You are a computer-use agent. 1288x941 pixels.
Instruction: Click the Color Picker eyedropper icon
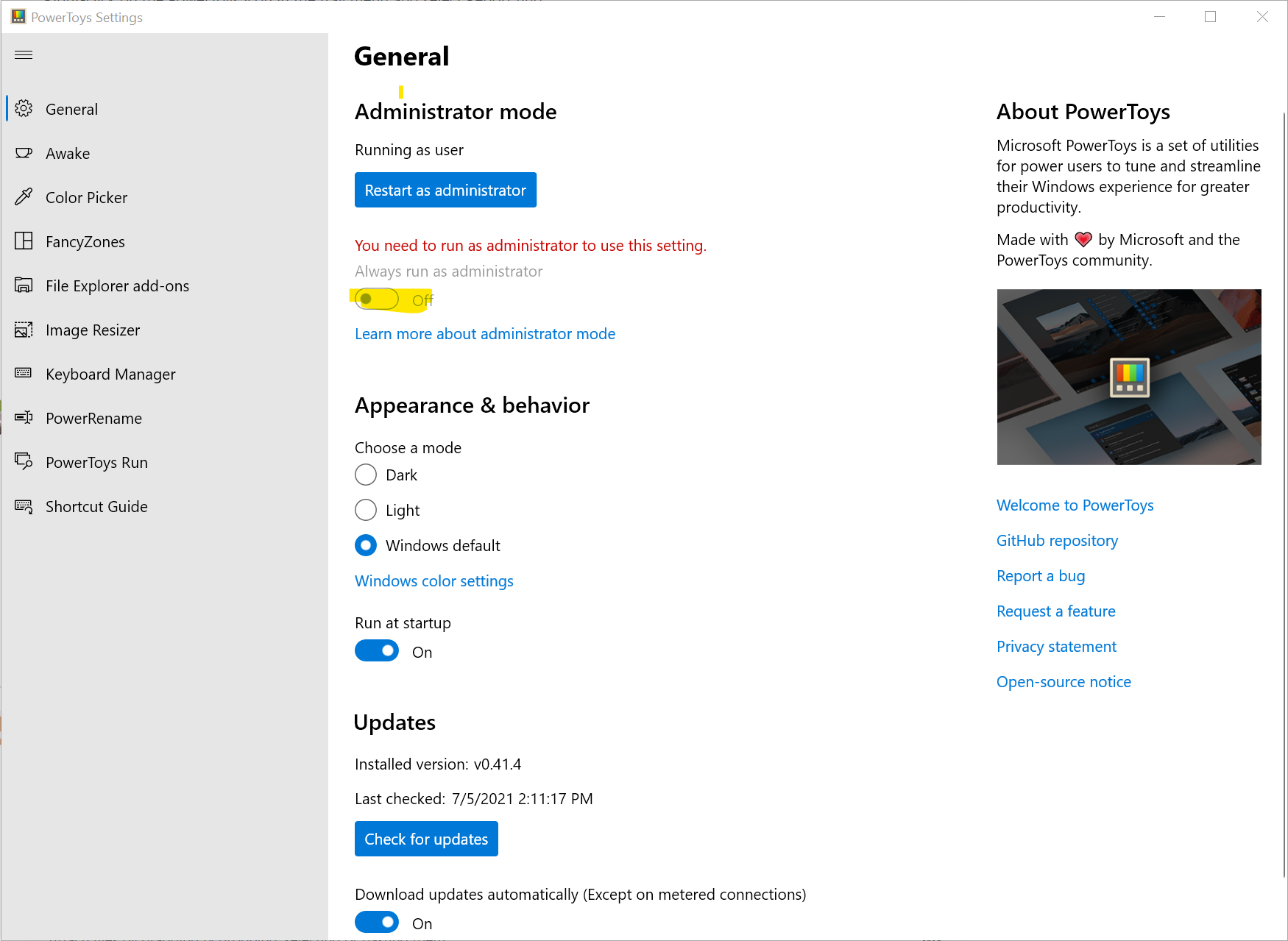pyautogui.click(x=24, y=197)
